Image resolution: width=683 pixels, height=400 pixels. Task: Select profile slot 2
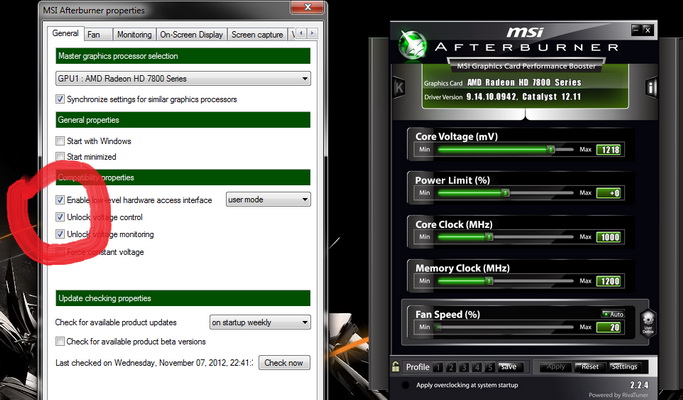[x=451, y=367]
